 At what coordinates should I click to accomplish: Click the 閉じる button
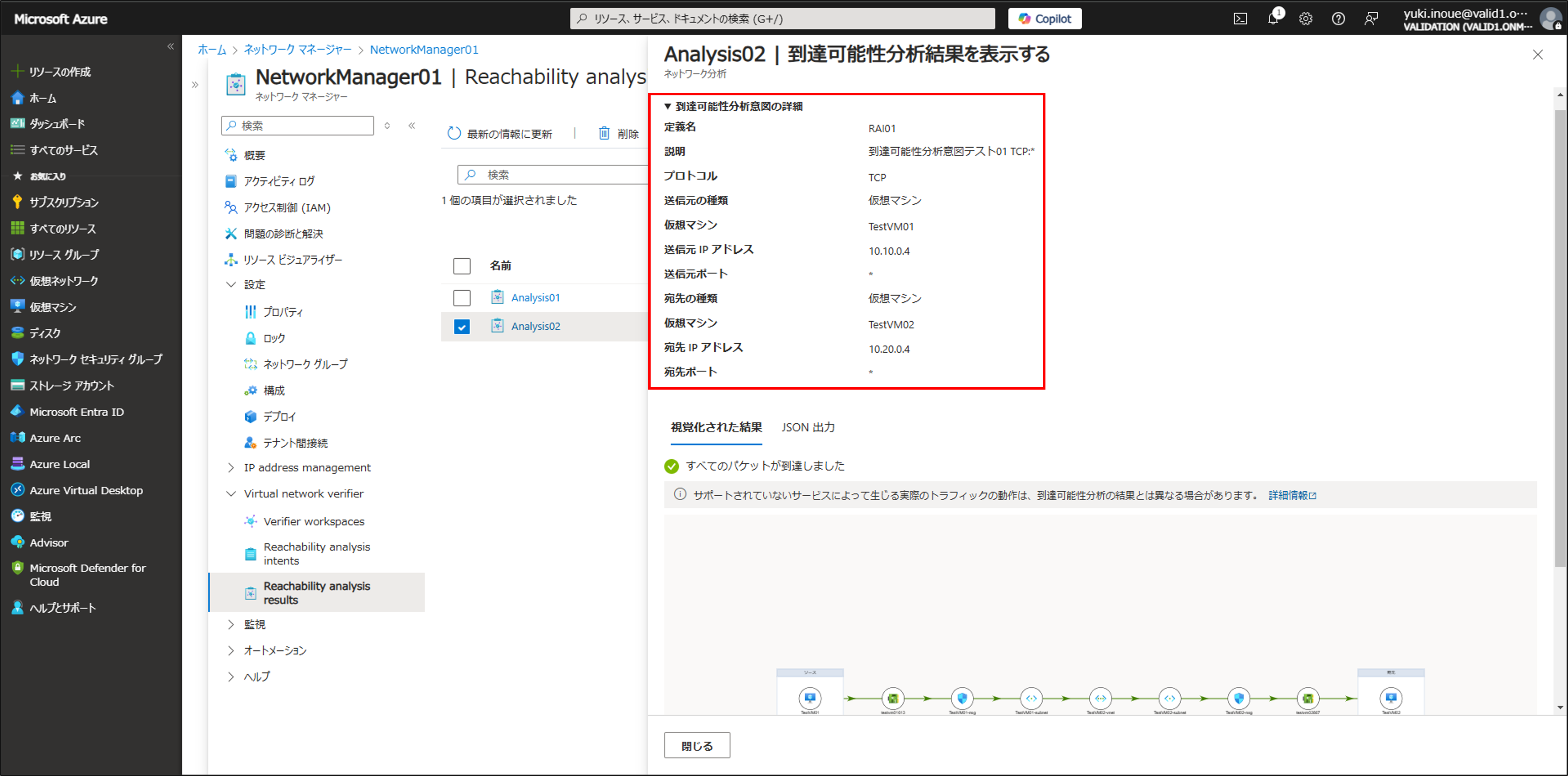(697, 745)
